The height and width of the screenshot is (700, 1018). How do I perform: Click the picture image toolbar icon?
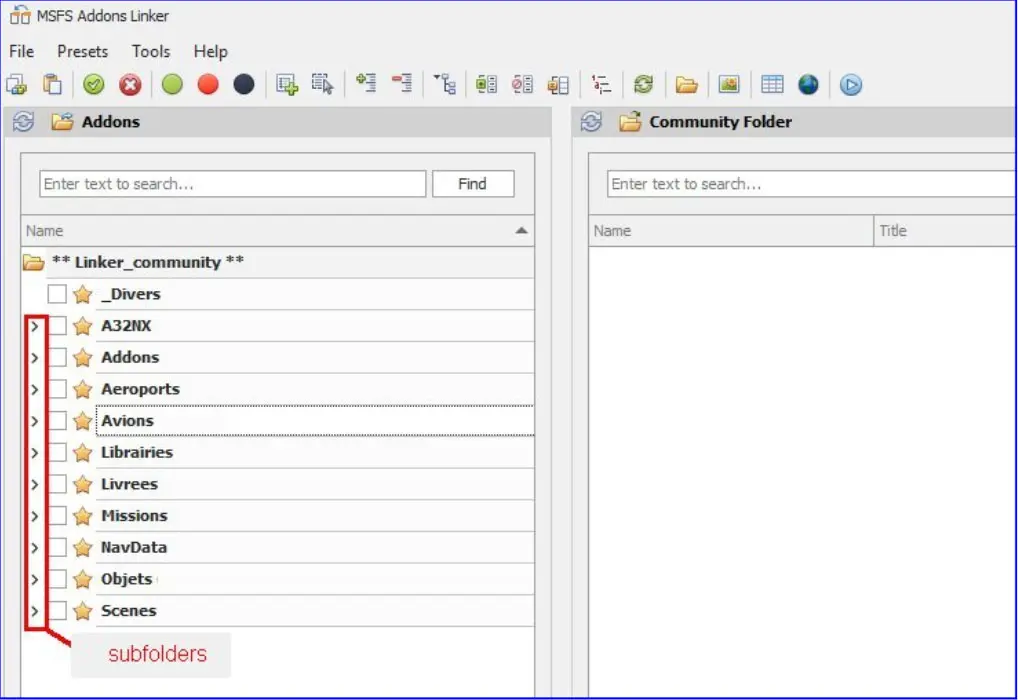(x=729, y=84)
